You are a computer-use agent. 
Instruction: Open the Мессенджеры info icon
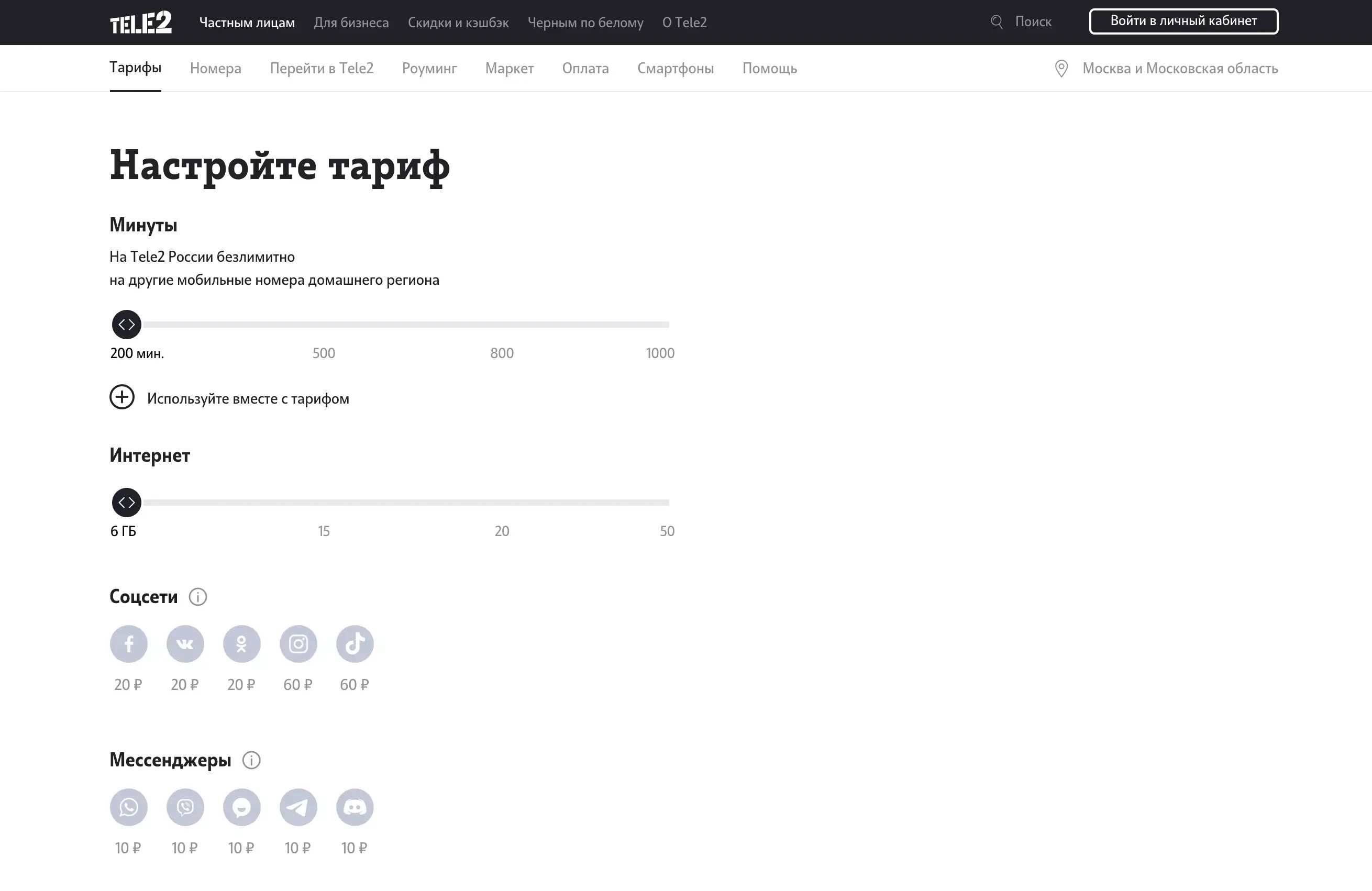[251, 760]
